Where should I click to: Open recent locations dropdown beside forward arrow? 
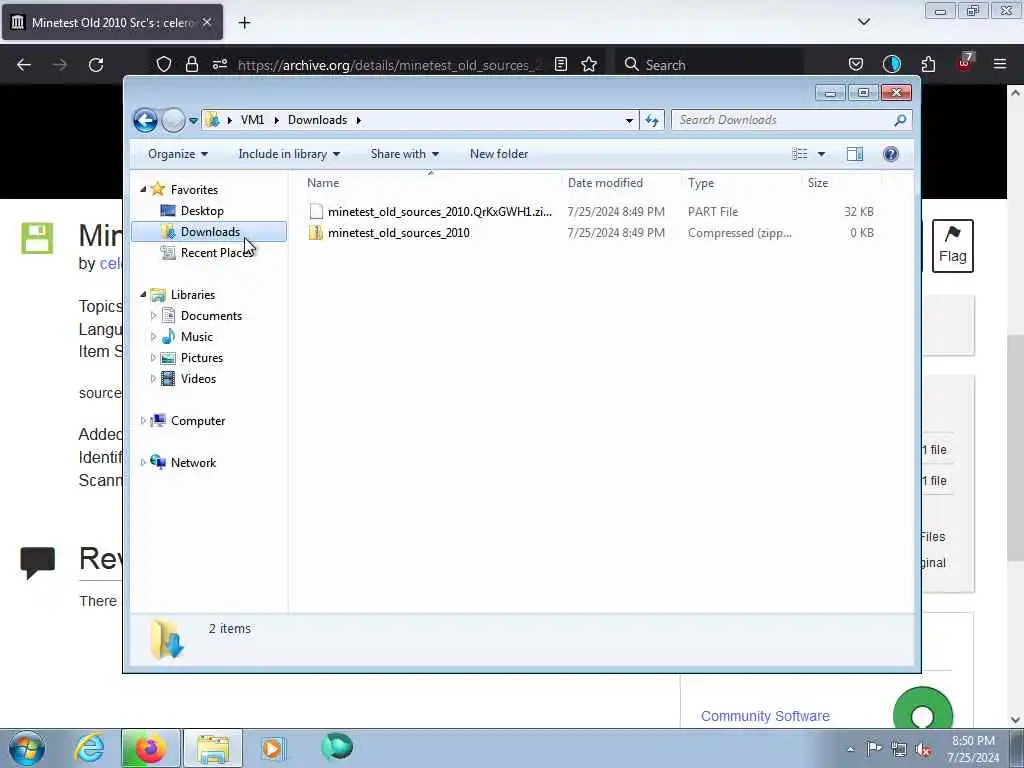[193, 121]
